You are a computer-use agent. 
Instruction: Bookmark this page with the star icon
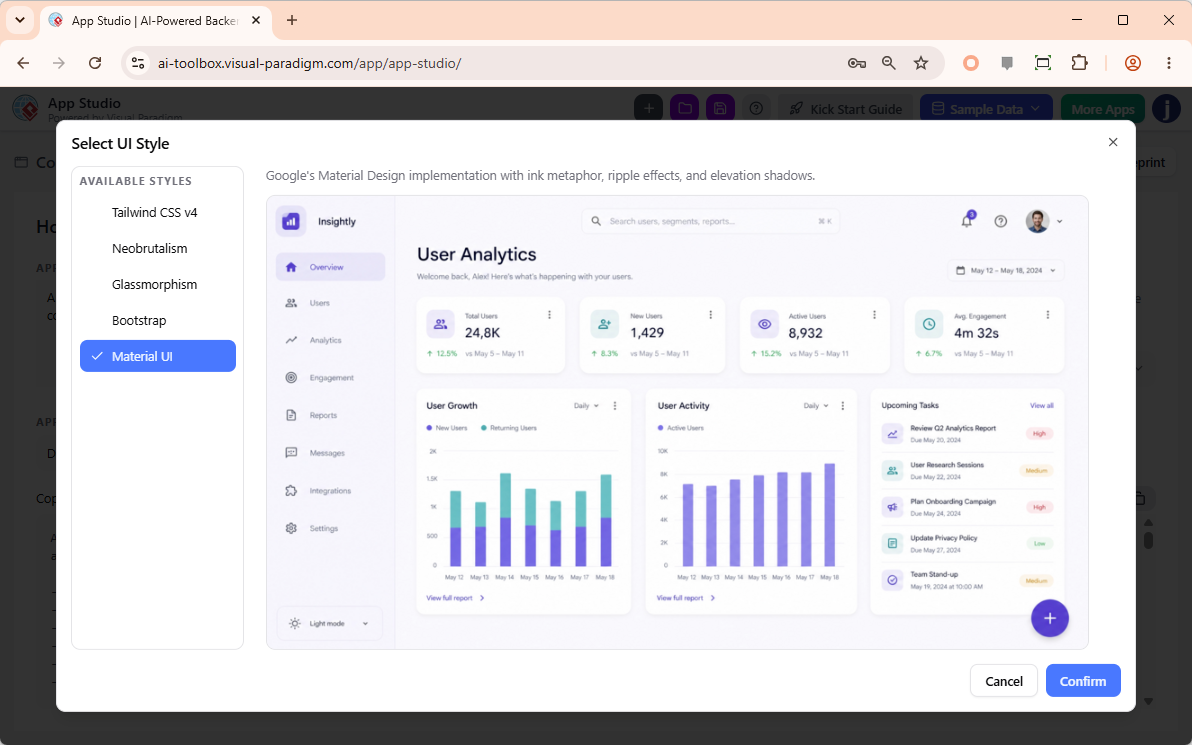pos(921,63)
